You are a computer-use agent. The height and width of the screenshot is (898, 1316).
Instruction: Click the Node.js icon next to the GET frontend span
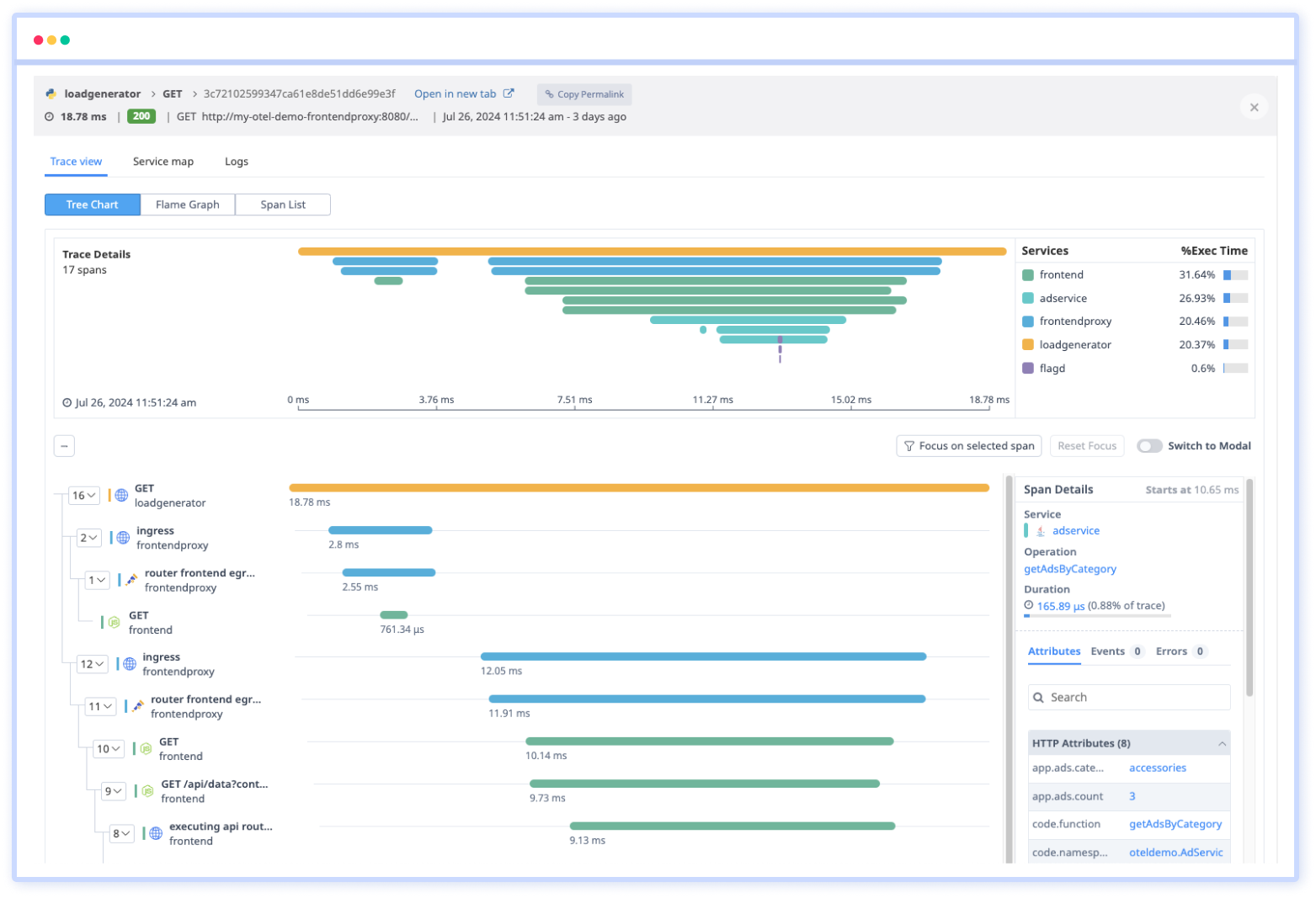click(115, 622)
